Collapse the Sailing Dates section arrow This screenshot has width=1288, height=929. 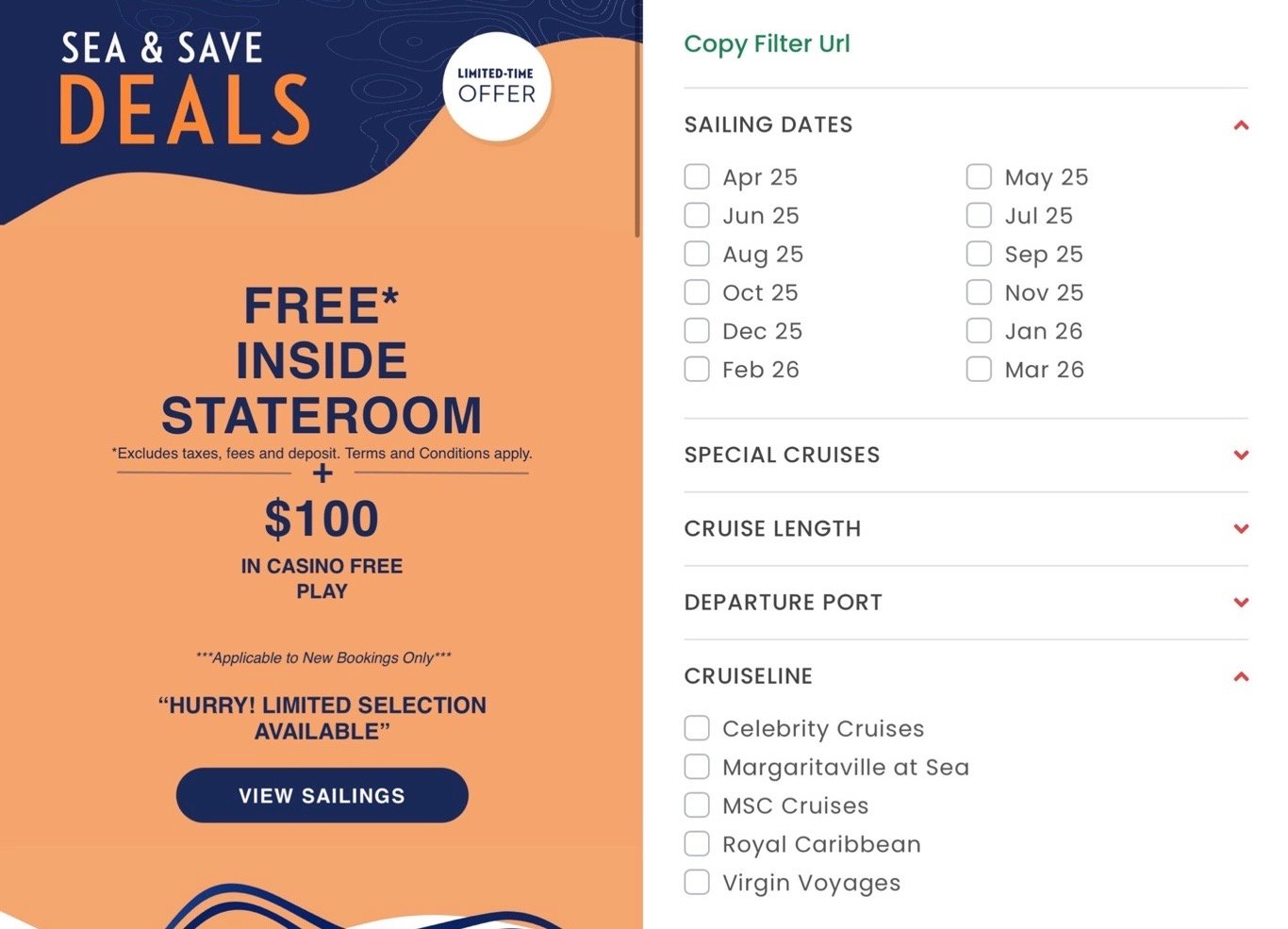coord(1241,124)
